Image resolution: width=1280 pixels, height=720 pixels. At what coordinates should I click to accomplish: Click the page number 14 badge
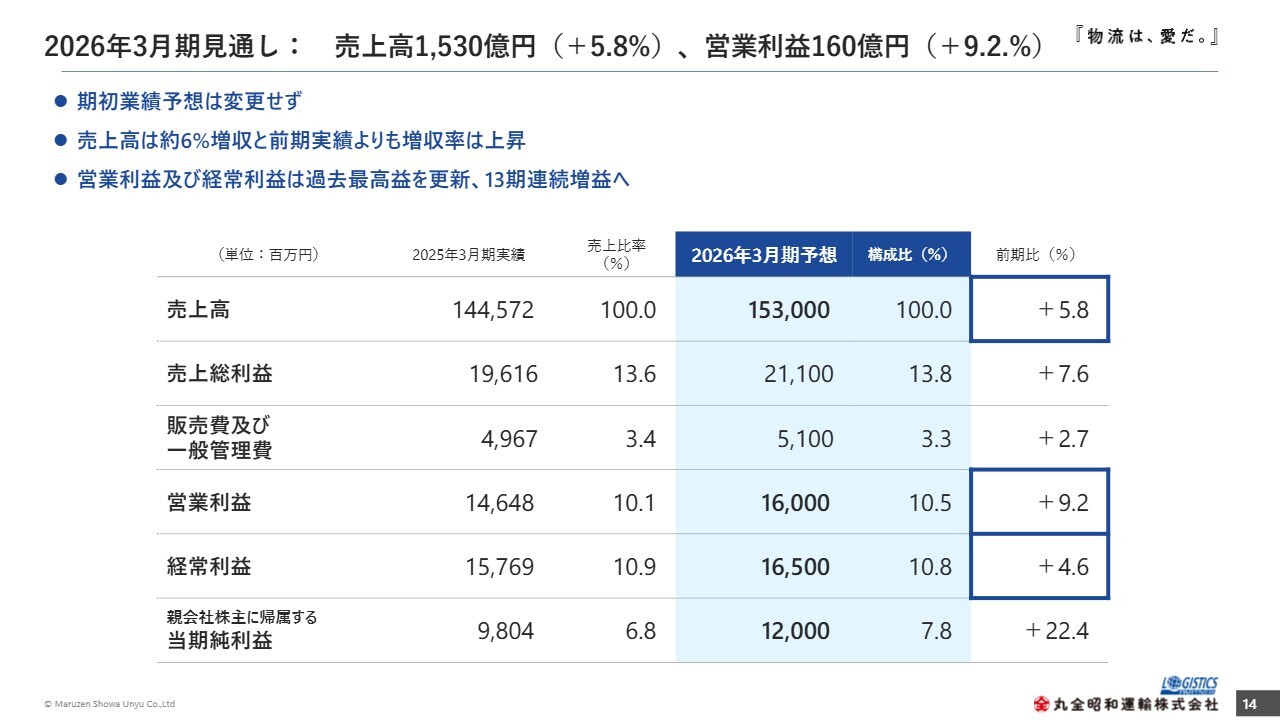pyautogui.click(x=1249, y=704)
